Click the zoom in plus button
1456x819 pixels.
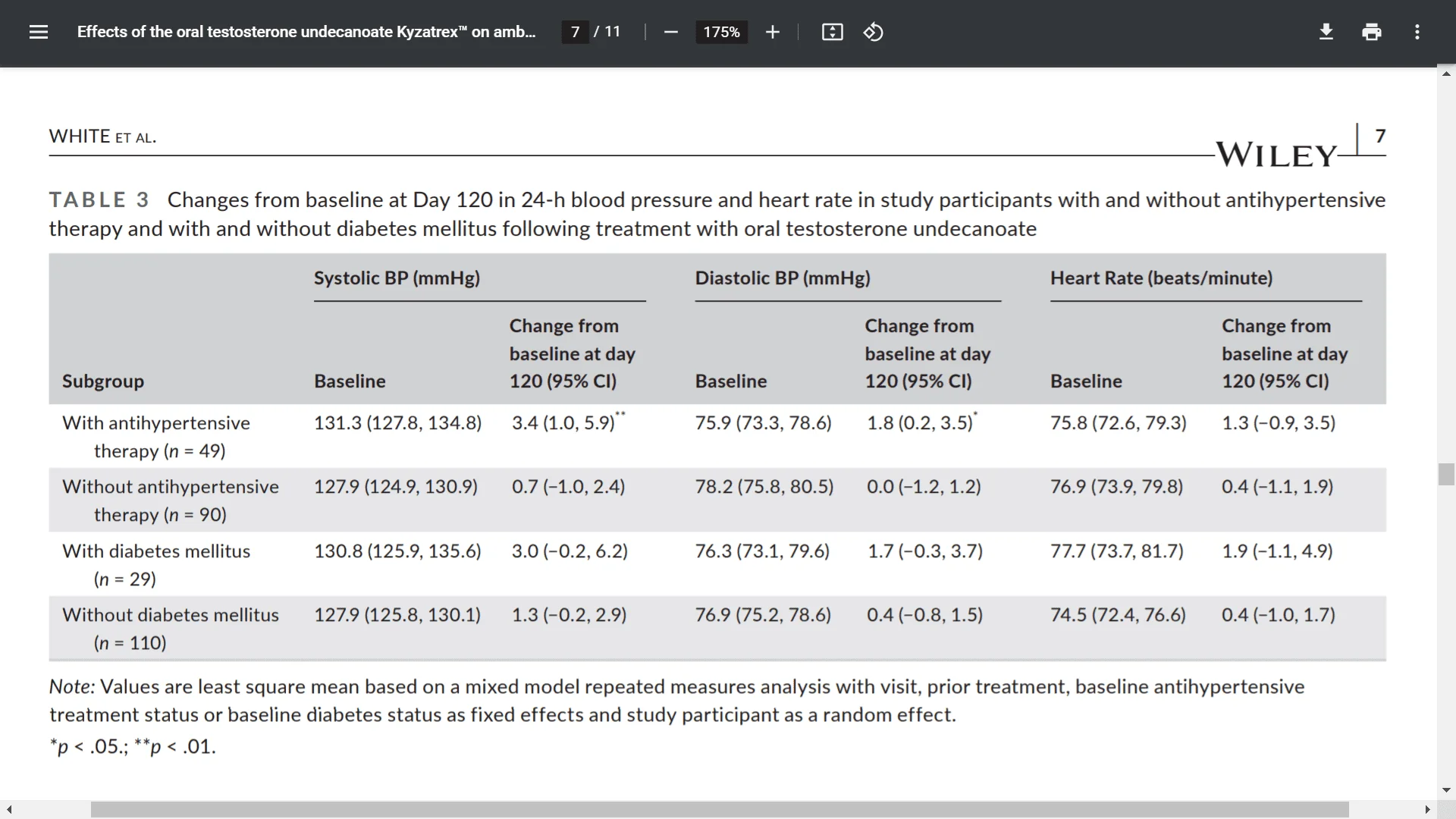772,32
